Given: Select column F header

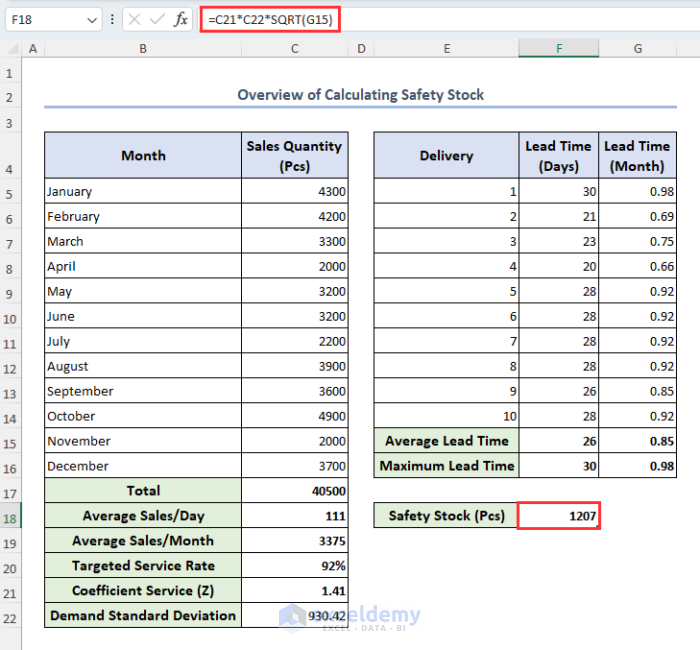Looking at the screenshot, I should 559,49.
